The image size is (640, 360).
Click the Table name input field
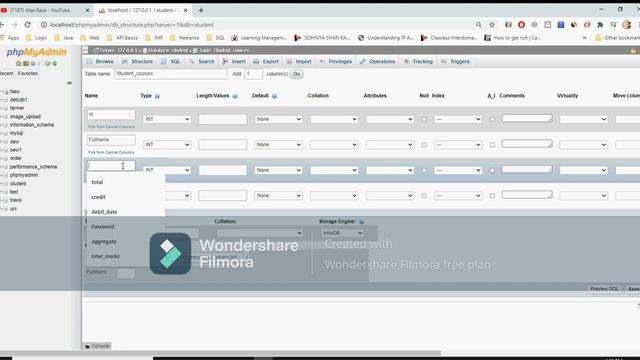171,74
